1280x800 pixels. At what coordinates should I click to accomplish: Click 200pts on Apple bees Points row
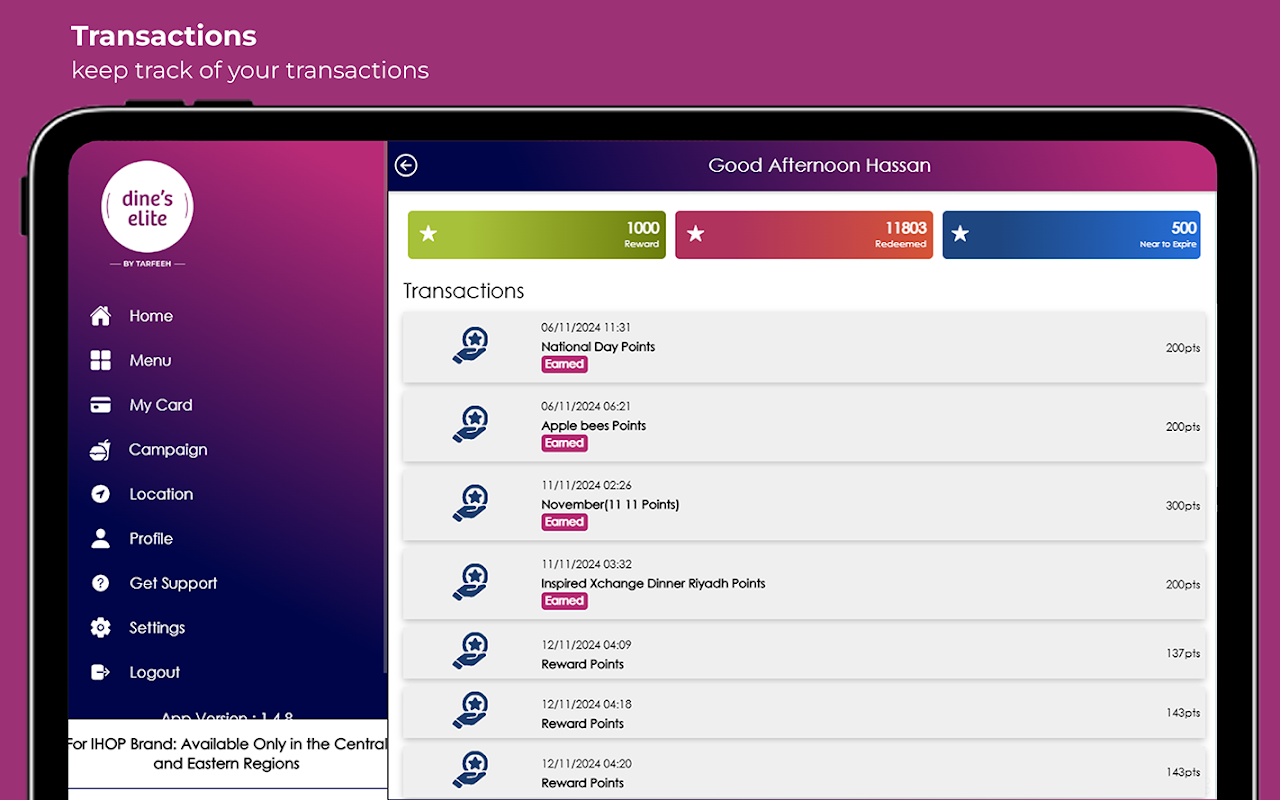click(x=1183, y=427)
